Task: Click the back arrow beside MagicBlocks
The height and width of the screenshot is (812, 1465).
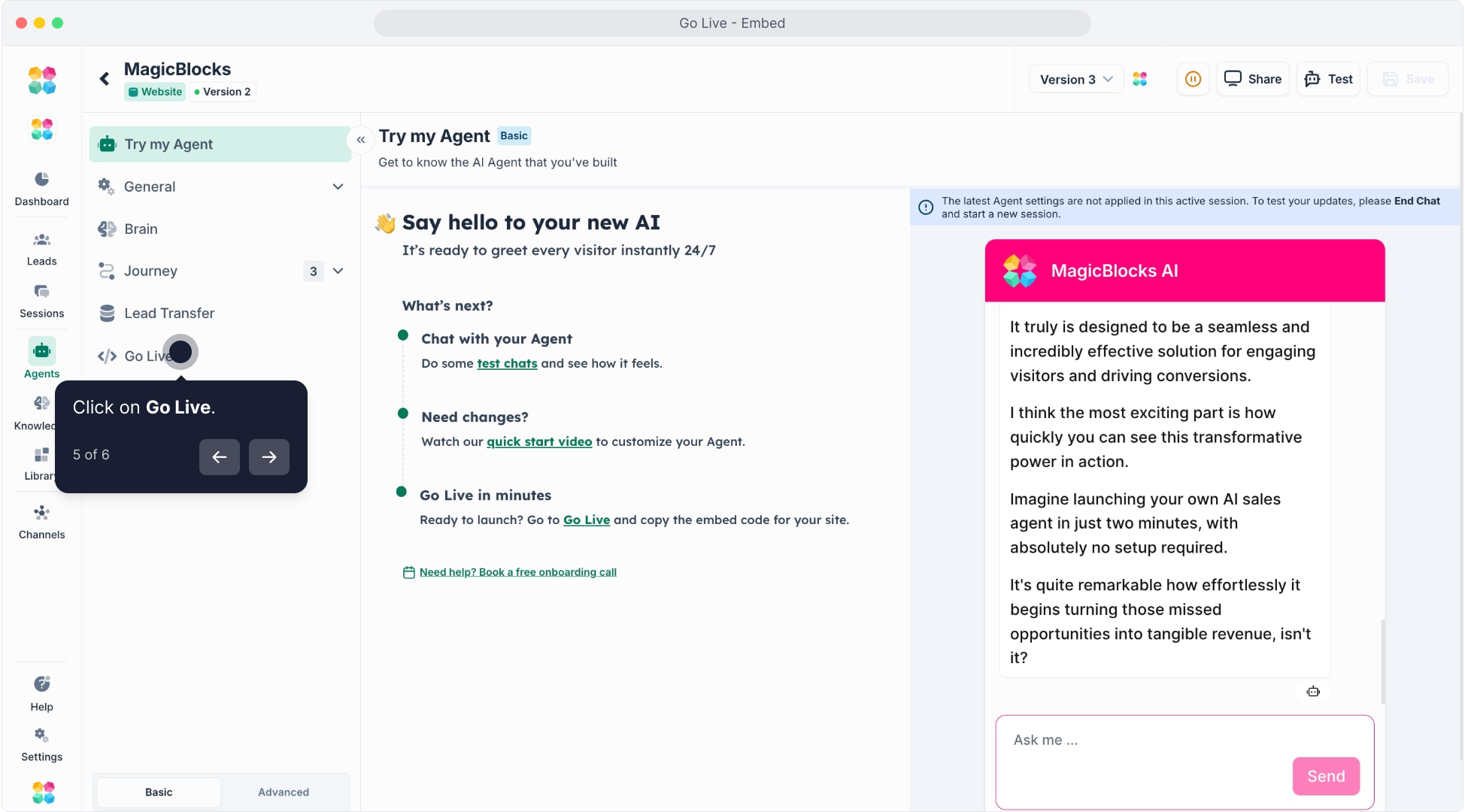Action: click(105, 79)
